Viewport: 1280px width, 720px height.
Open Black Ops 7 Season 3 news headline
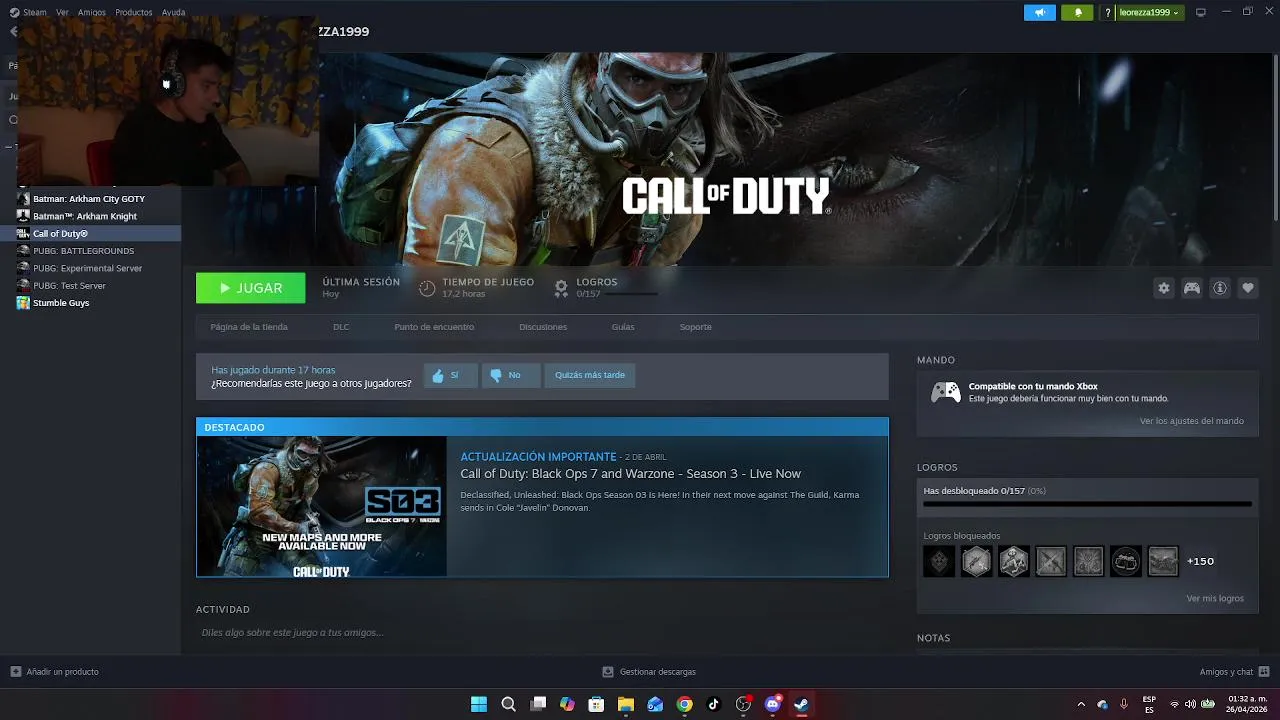[x=630, y=474]
